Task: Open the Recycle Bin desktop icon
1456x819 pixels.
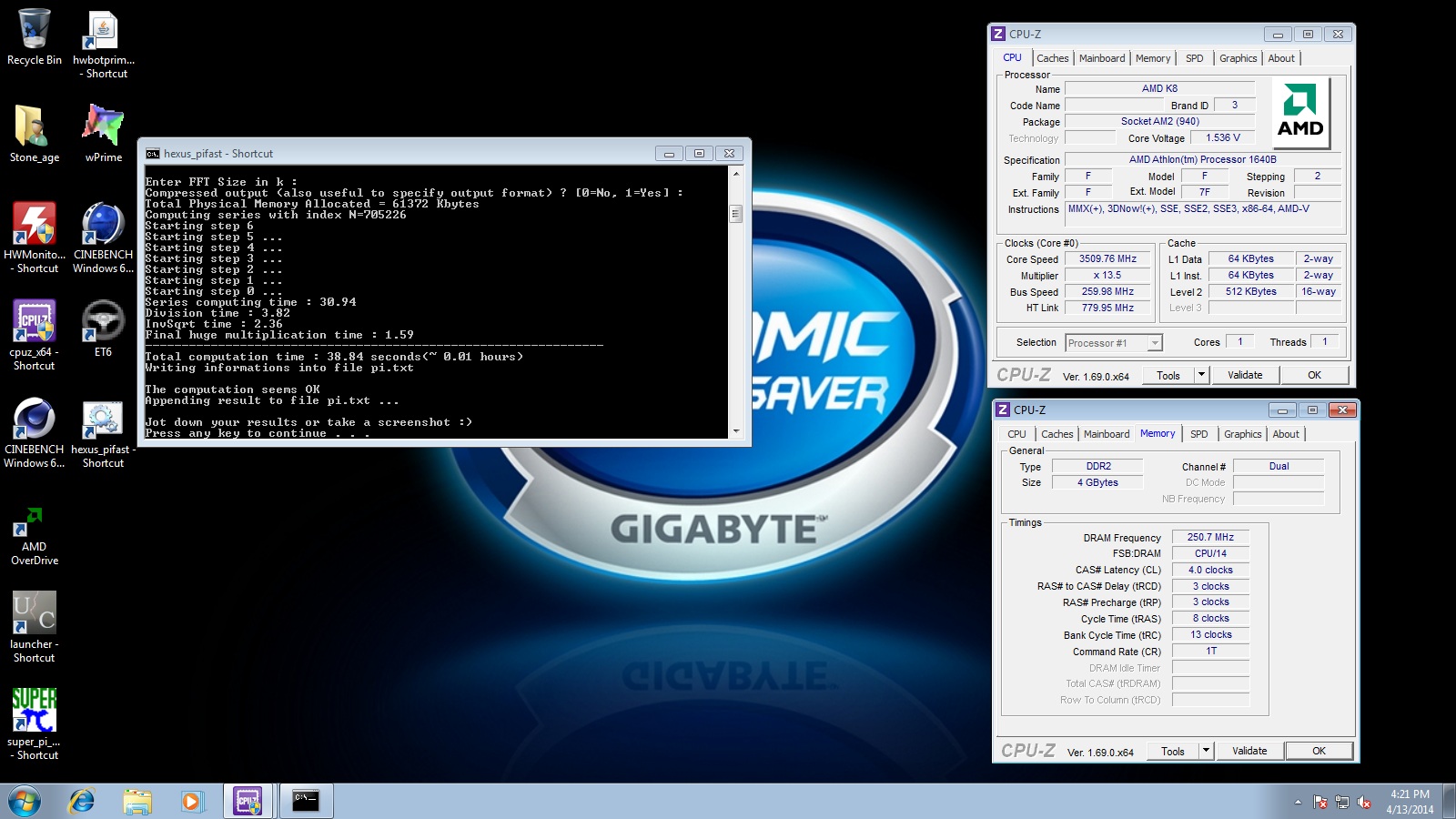Action: [35, 38]
